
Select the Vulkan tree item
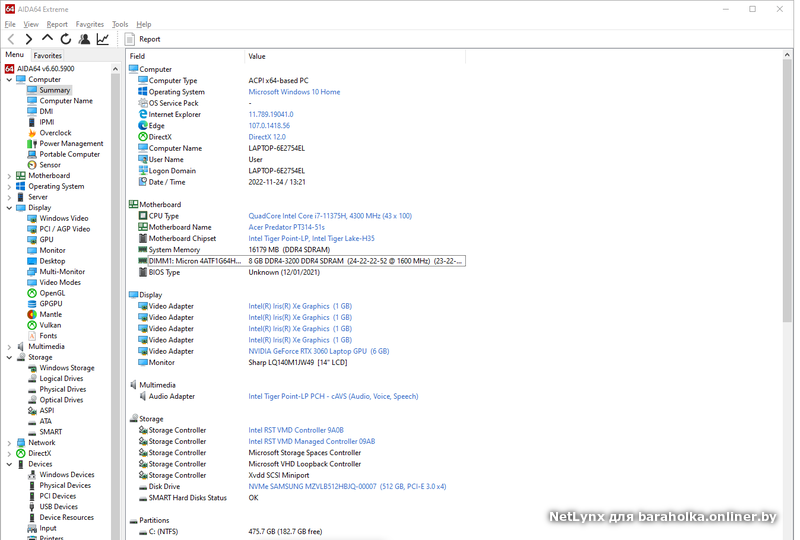coord(50,325)
